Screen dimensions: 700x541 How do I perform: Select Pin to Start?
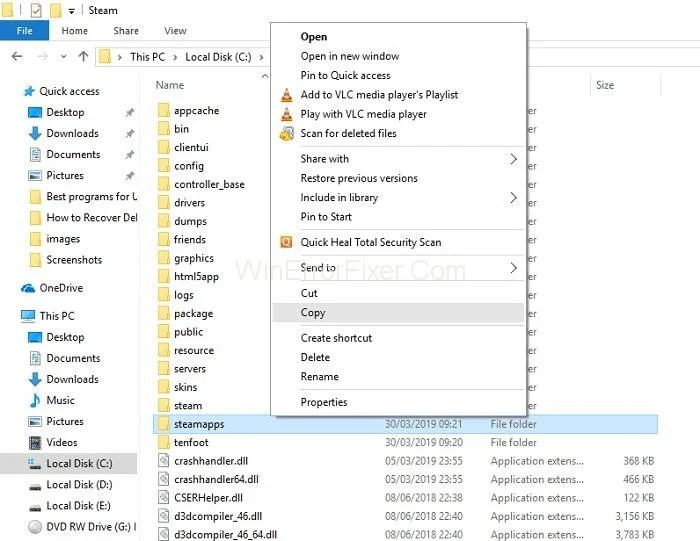[398, 217]
